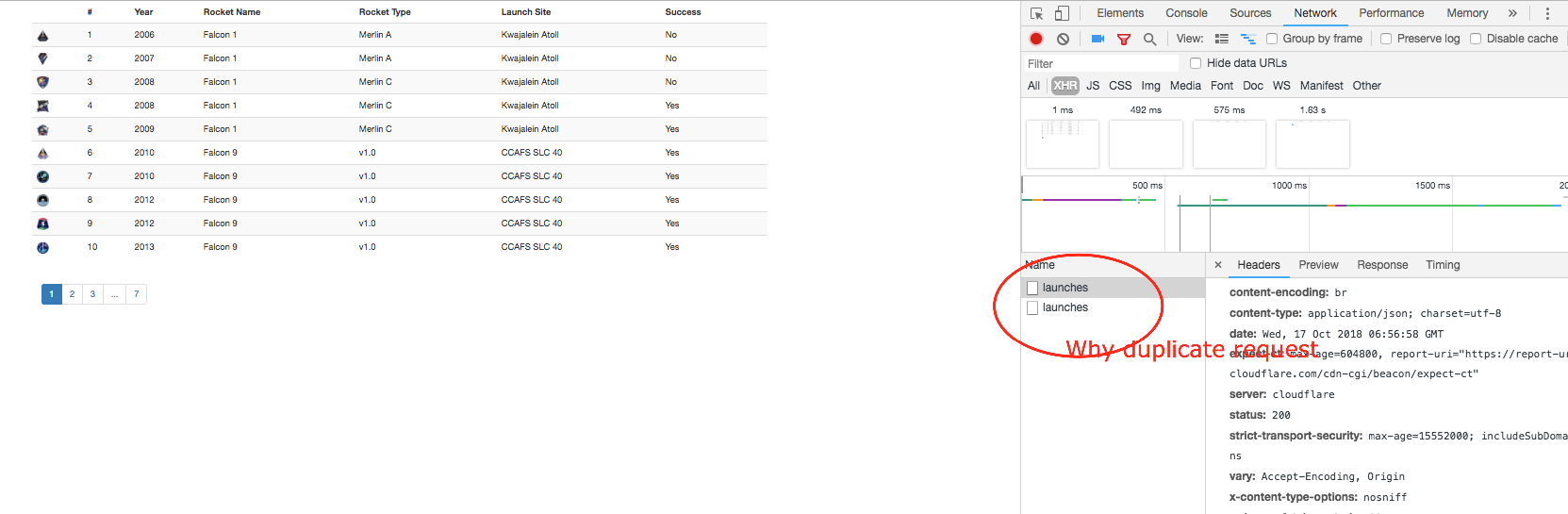Click mission patch icon for launch 3
Viewport: 1568px width, 514px height.
point(42,82)
